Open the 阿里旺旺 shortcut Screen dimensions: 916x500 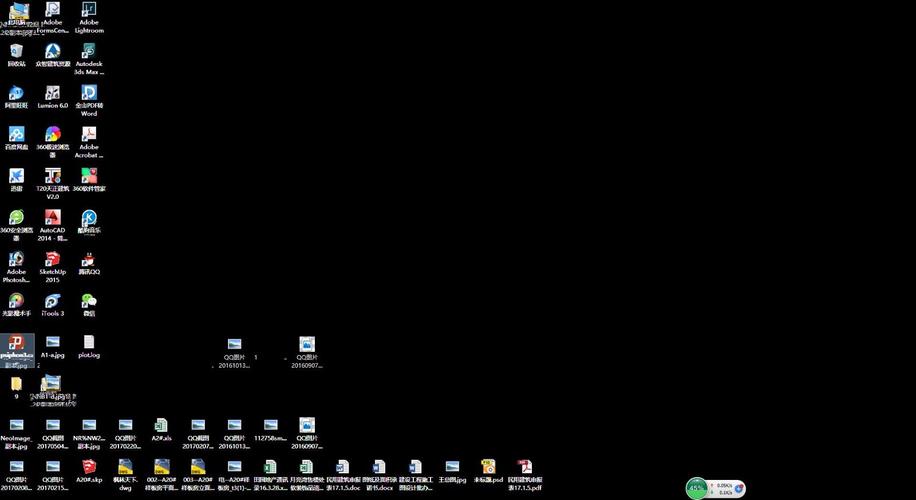pyautogui.click(x=16, y=97)
